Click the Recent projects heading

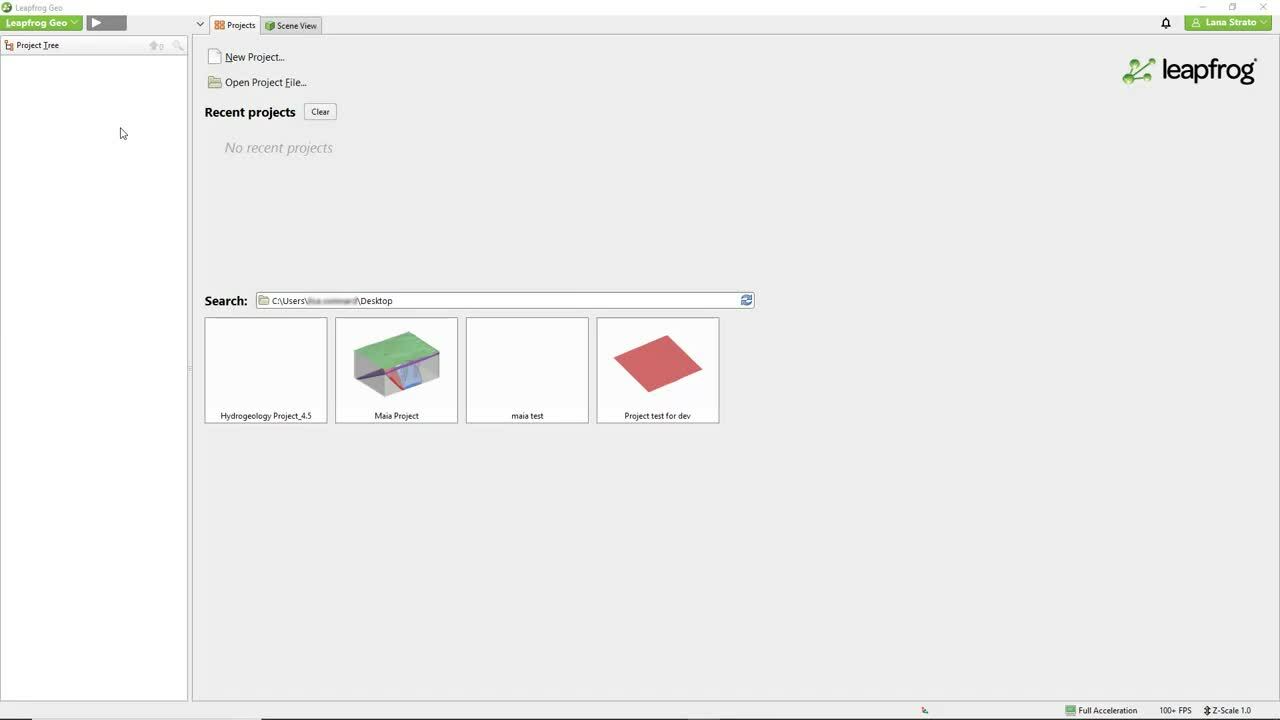(x=250, y=112)
